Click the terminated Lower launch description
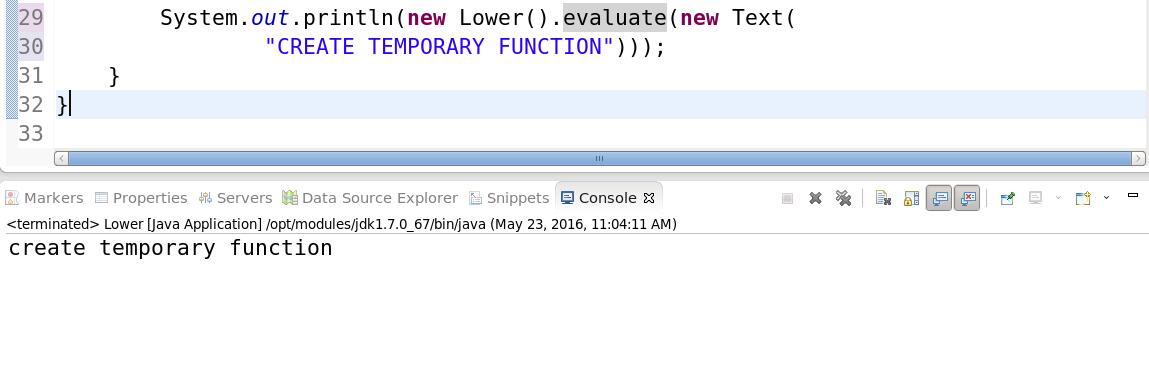Screen dimensions: 1149x374 point(341,224)
